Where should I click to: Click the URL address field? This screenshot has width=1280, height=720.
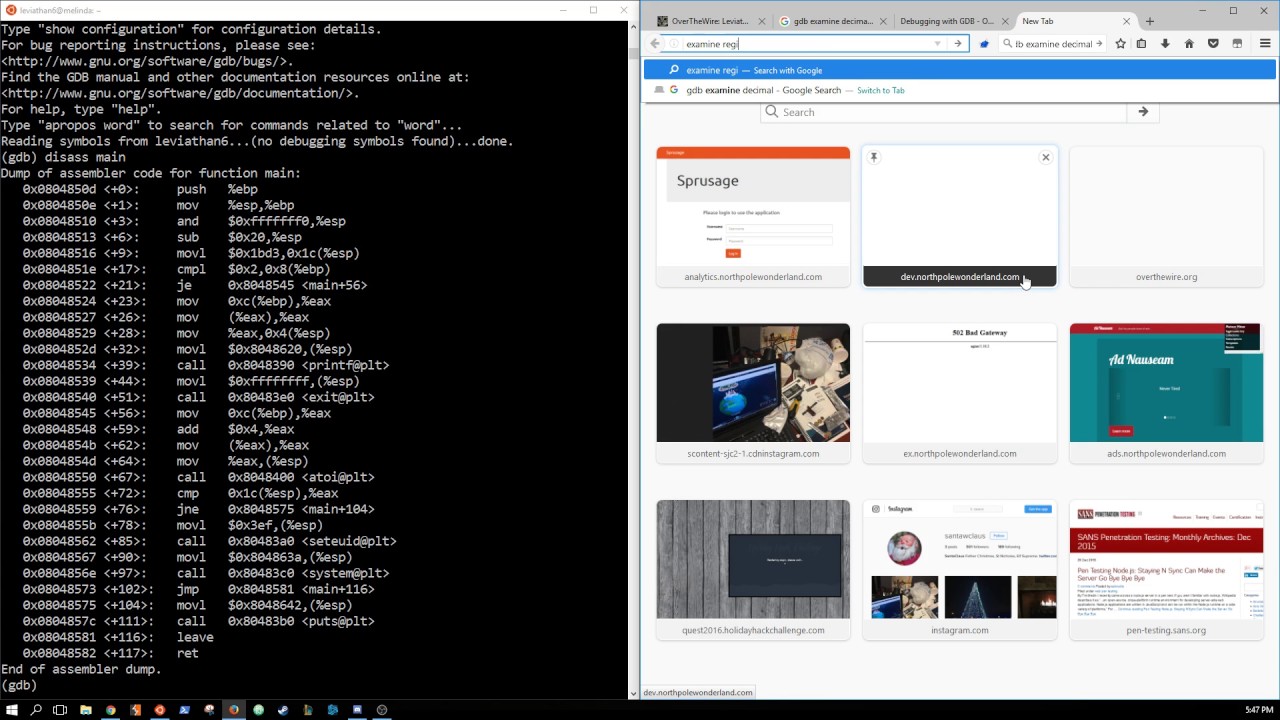806,44
